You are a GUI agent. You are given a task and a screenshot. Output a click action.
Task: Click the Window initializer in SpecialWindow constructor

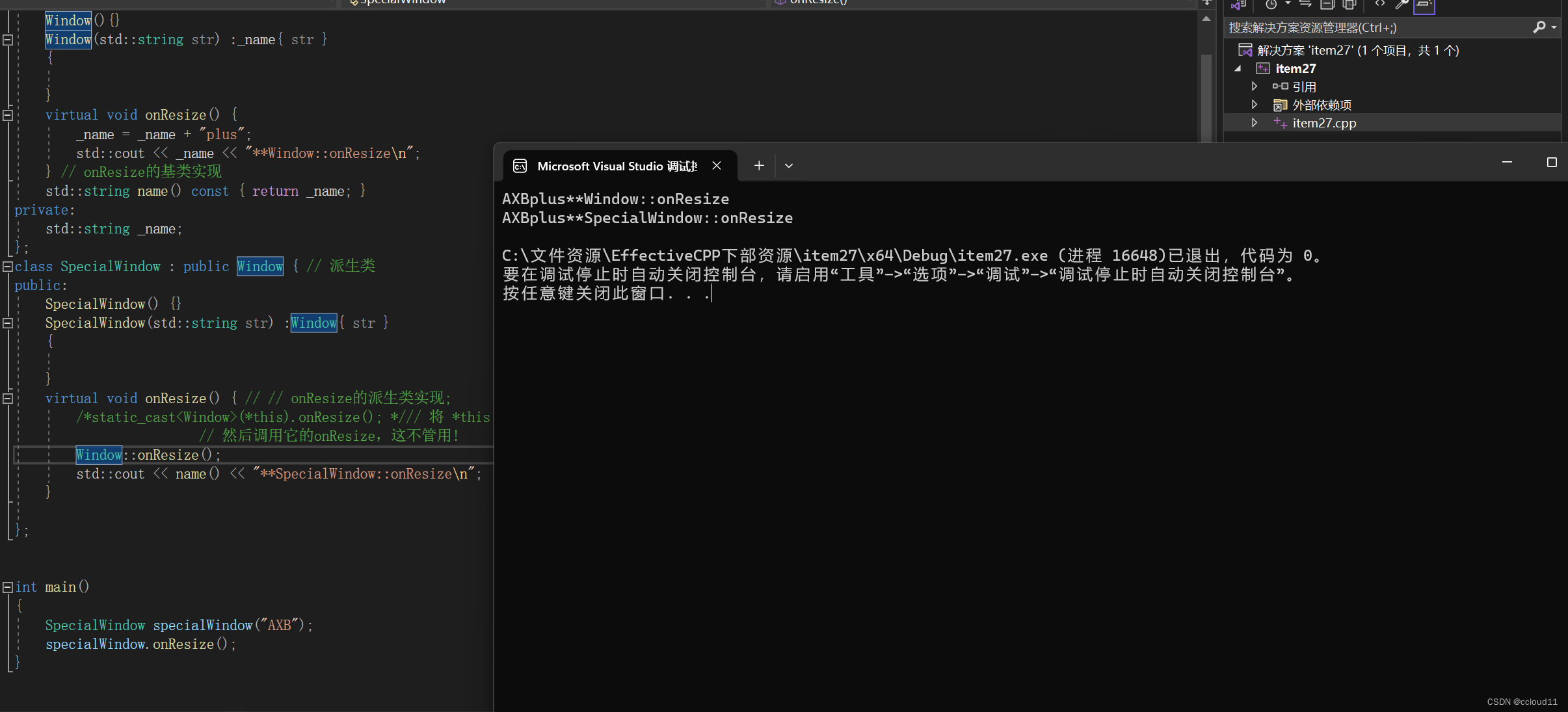coord(314,323)
